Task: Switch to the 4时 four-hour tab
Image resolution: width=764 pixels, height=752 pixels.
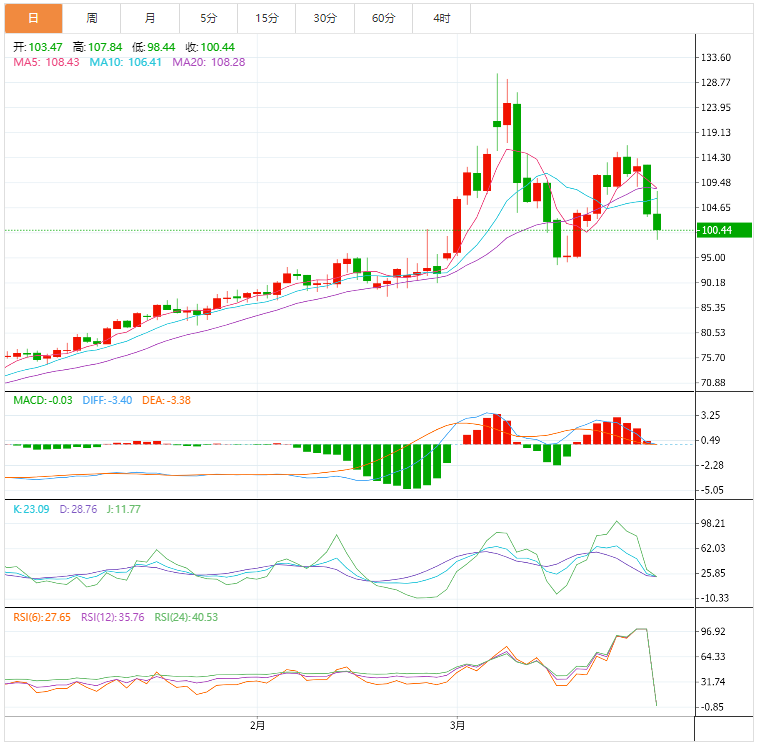Action: click(441, 18)
